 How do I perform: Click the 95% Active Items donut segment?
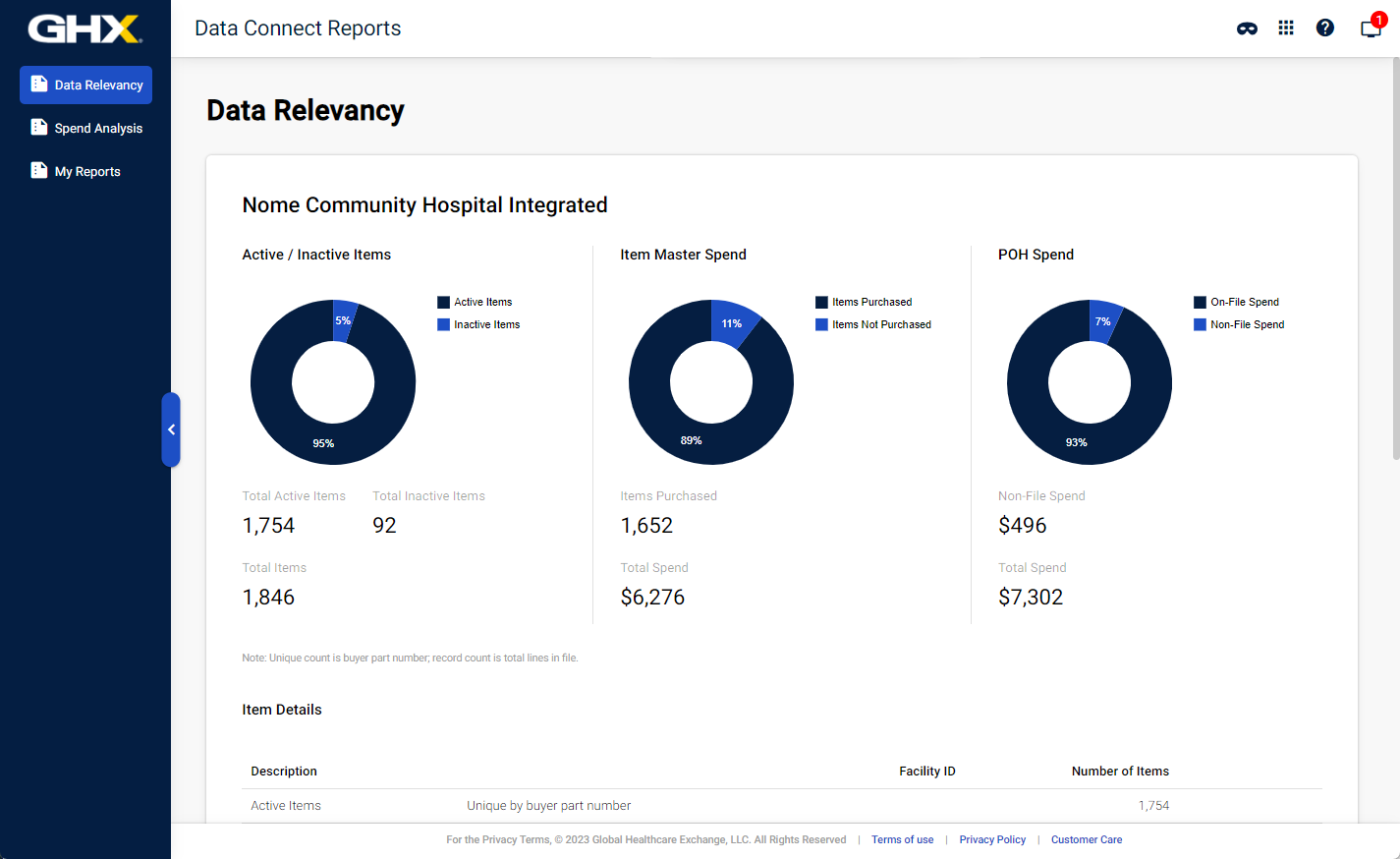[x=323, y=442]
